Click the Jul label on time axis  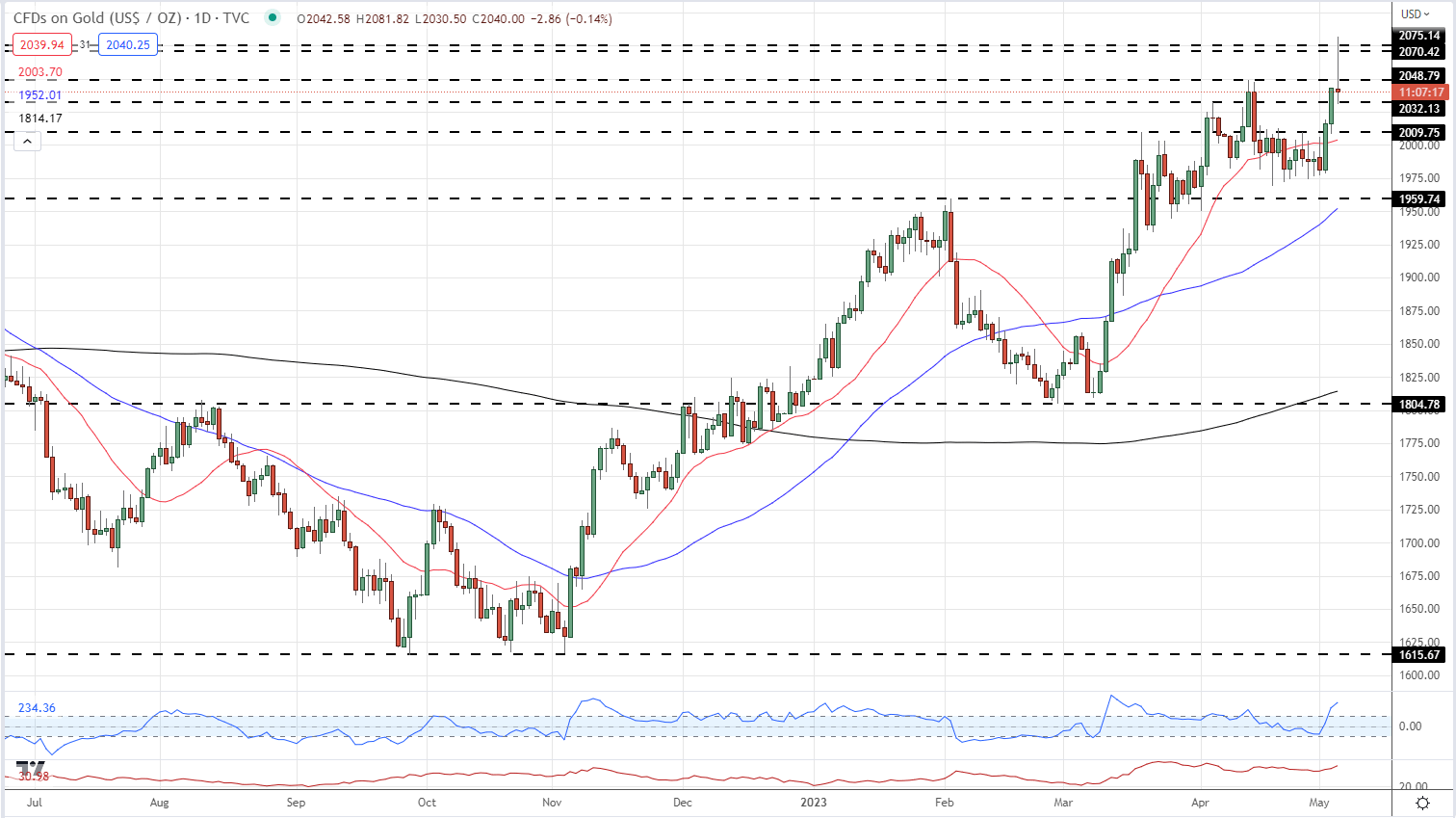tap(34, 802)
